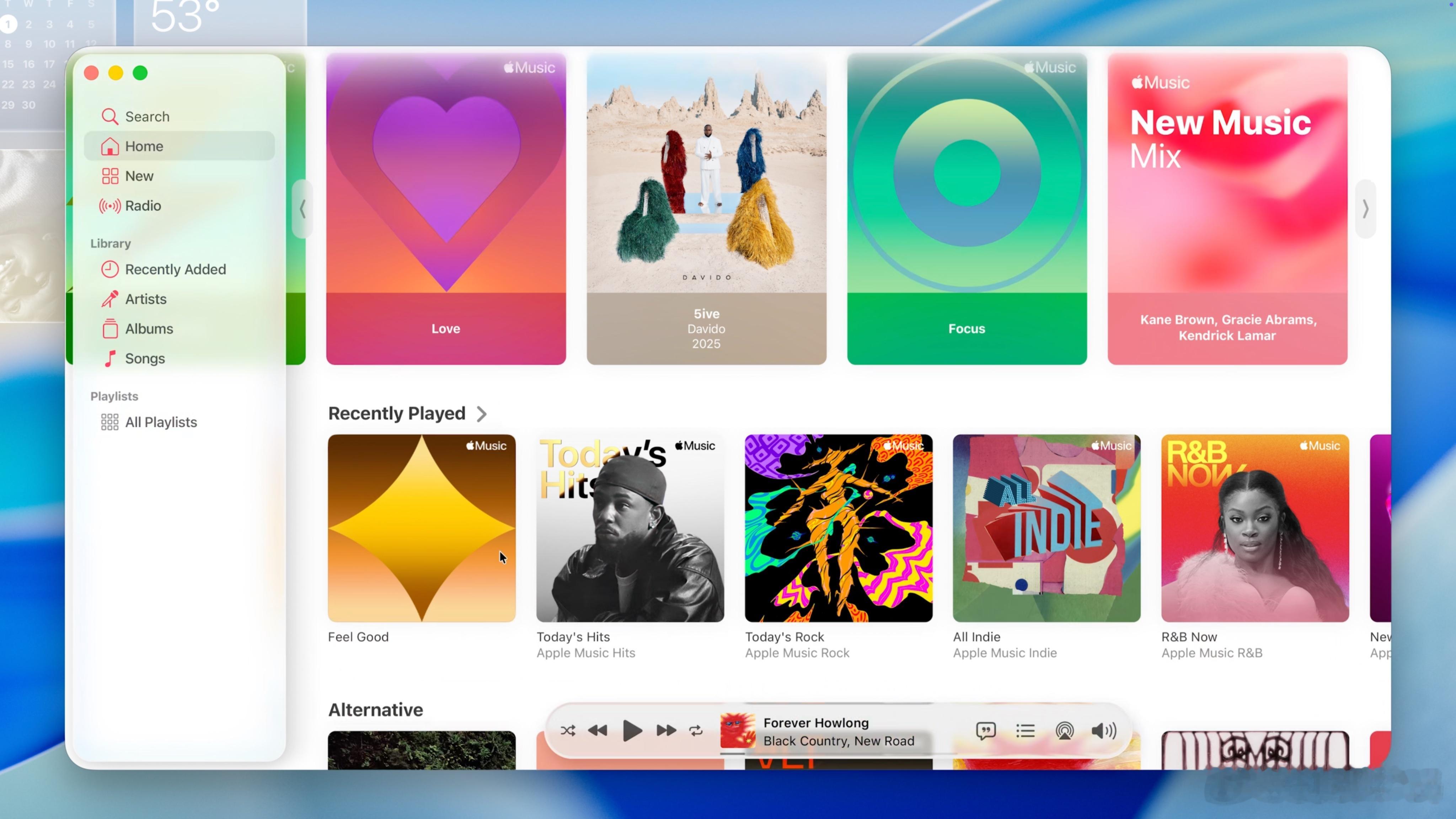Click the green full-screen window button
This screenshot has width=1456, height=819.
point(140,73)
